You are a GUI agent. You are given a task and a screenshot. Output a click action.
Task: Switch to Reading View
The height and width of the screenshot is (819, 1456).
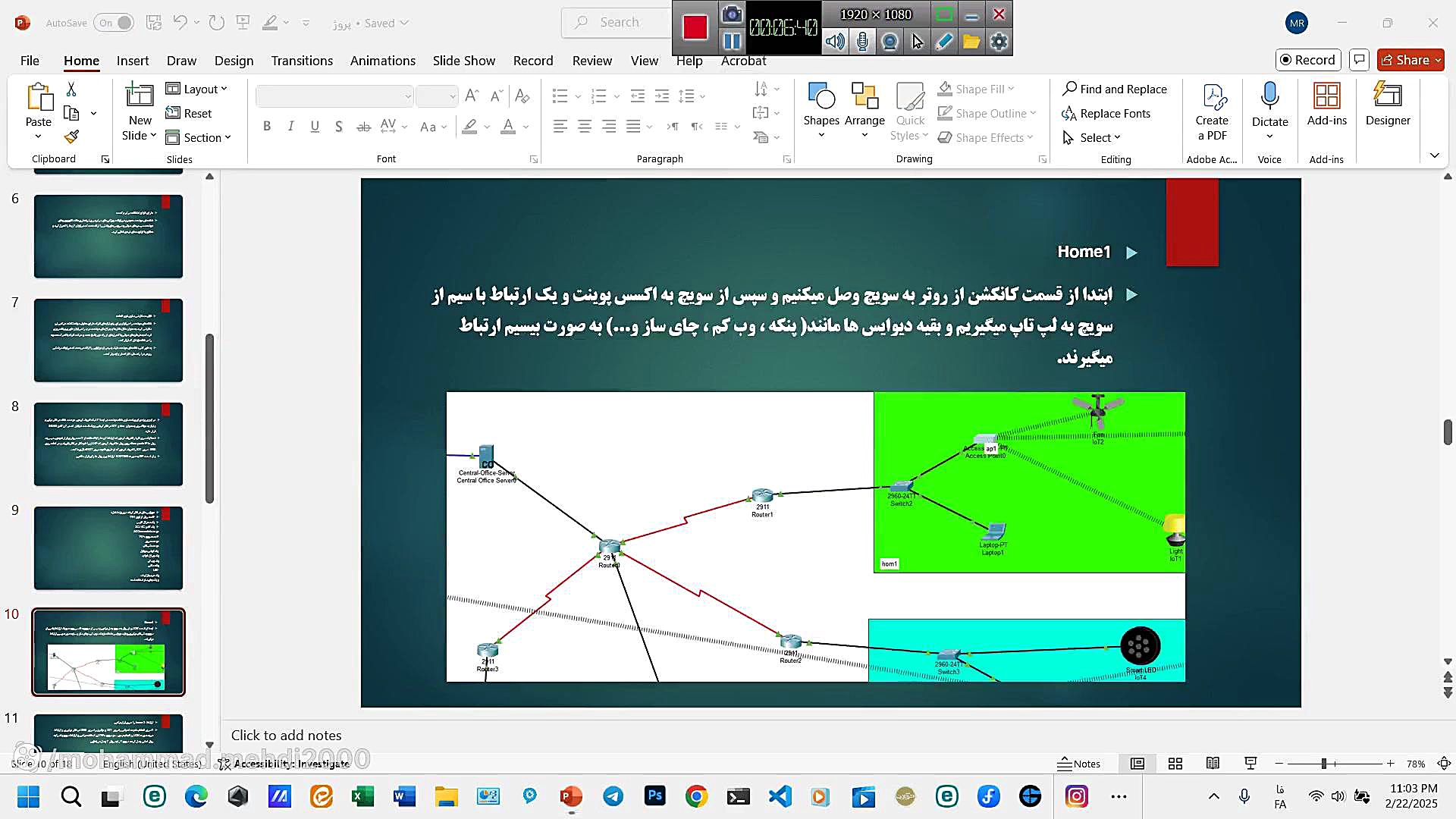[1213, 764]
